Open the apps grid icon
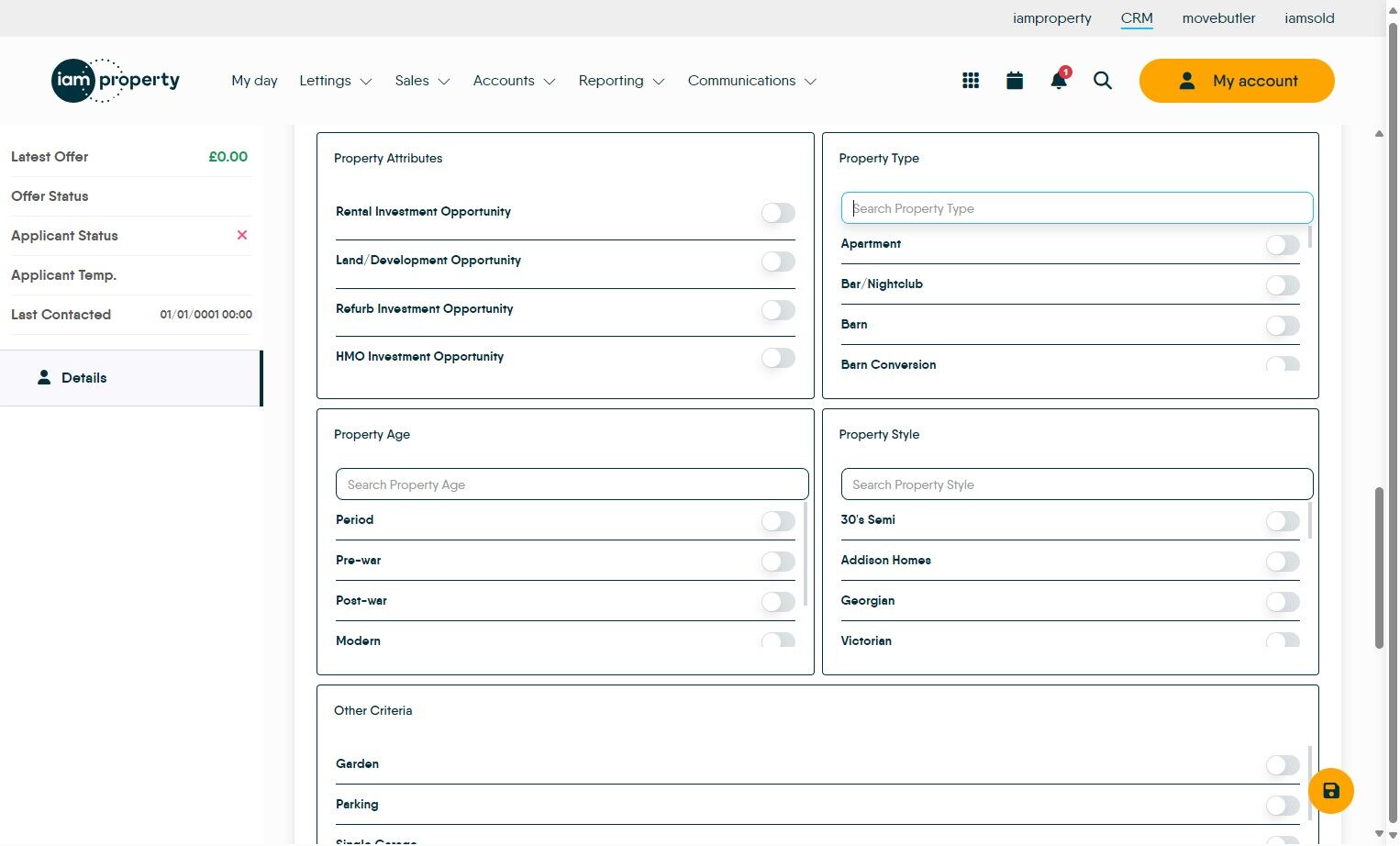The height and width of the screenshot is (846, 1400). [x=971, y=81]
